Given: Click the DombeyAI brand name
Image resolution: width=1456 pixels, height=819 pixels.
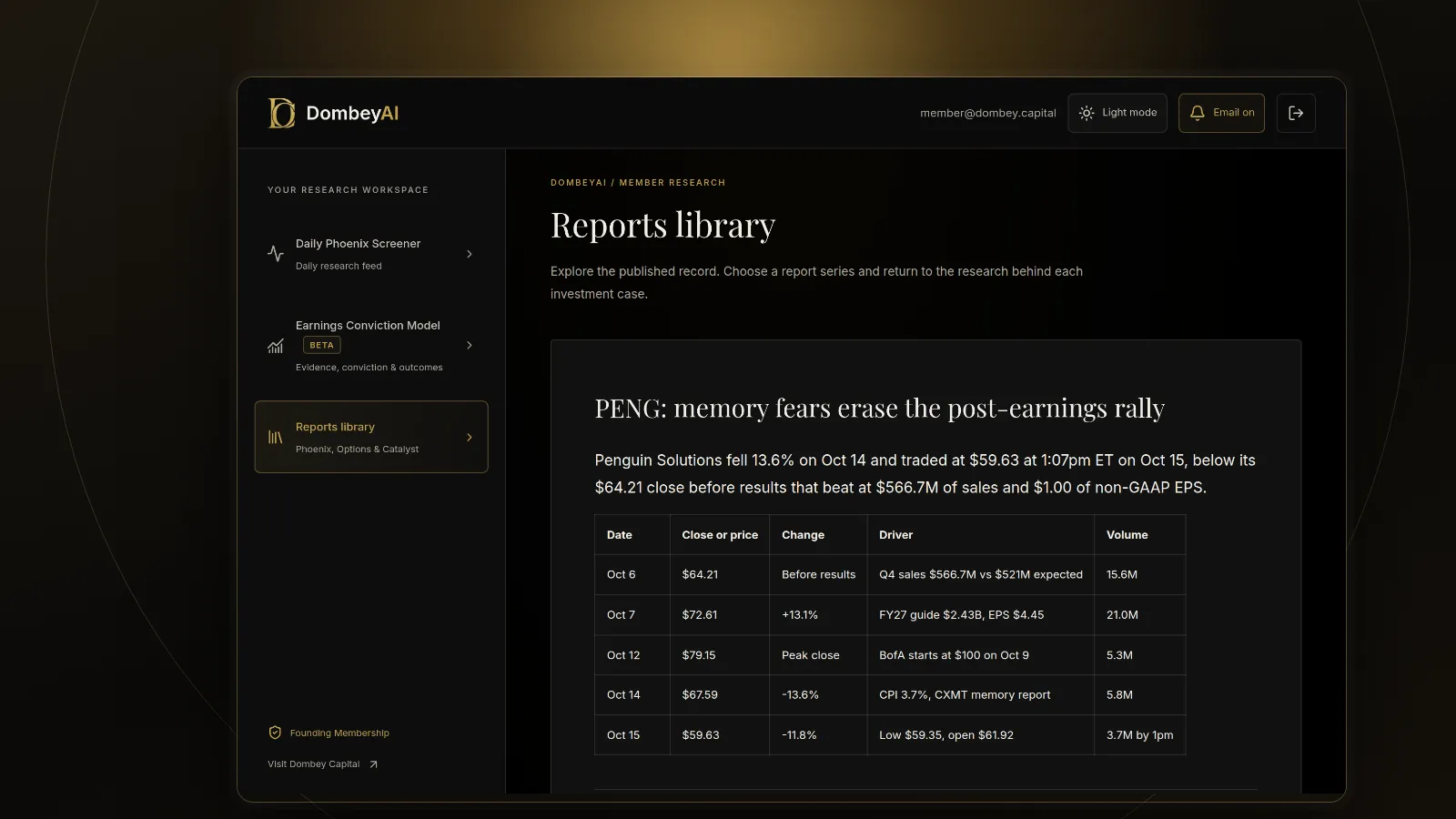Looking at the screenshot, I should tap(352, 113).
